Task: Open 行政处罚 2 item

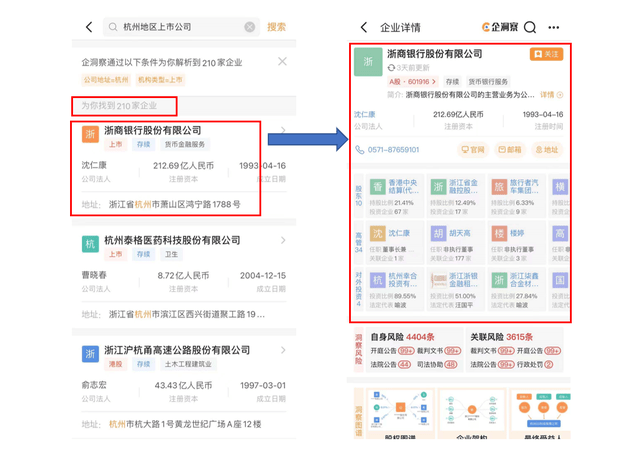Action: point(535,364)
